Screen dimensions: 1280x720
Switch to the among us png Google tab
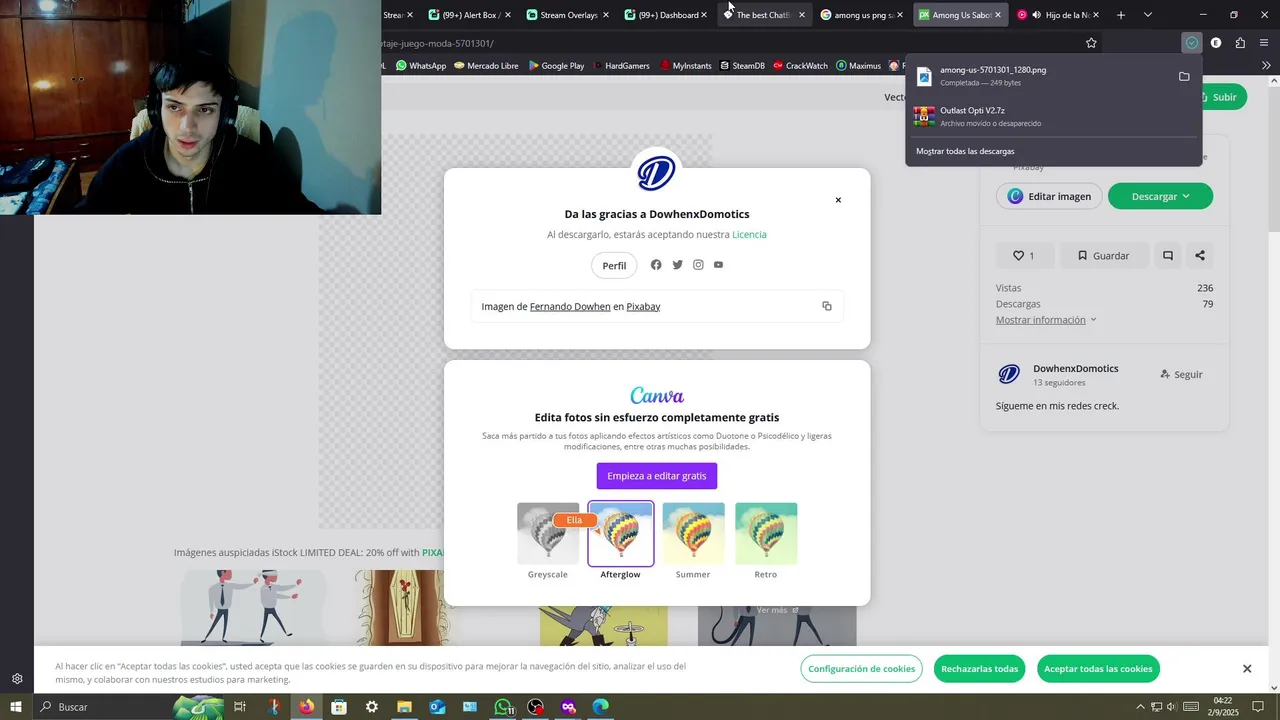click(861, 15)
